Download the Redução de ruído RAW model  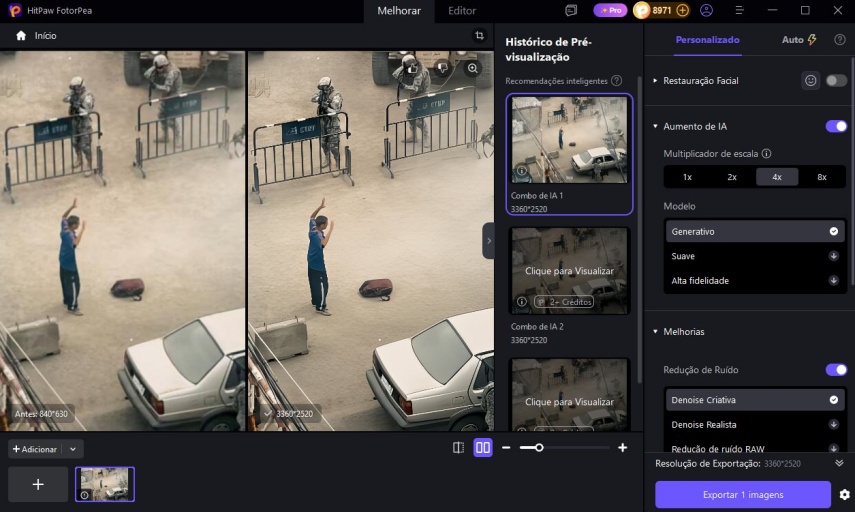pos(834,448)
